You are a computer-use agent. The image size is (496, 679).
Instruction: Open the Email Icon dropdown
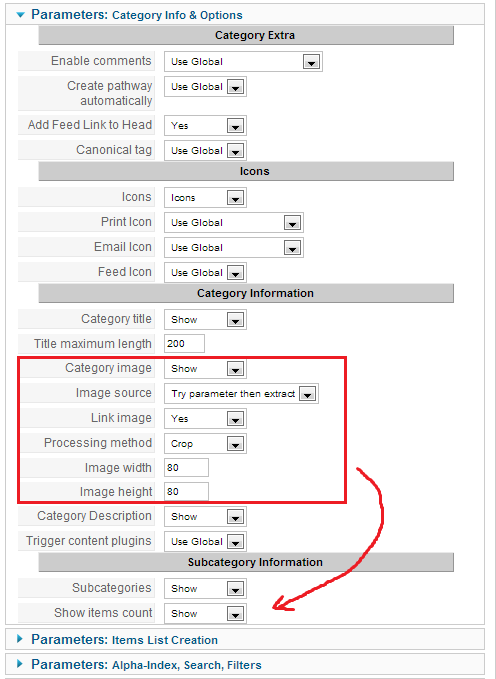234,248
